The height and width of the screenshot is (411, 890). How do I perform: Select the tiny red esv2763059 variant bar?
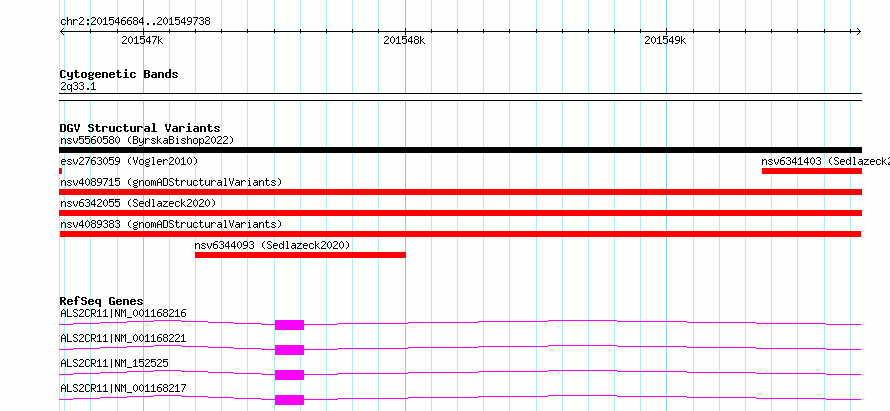61,171
